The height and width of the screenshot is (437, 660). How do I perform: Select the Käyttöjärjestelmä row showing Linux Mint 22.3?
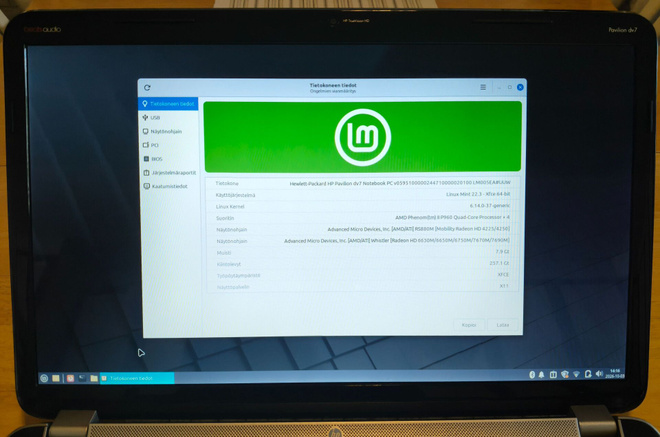coord(362,195)
